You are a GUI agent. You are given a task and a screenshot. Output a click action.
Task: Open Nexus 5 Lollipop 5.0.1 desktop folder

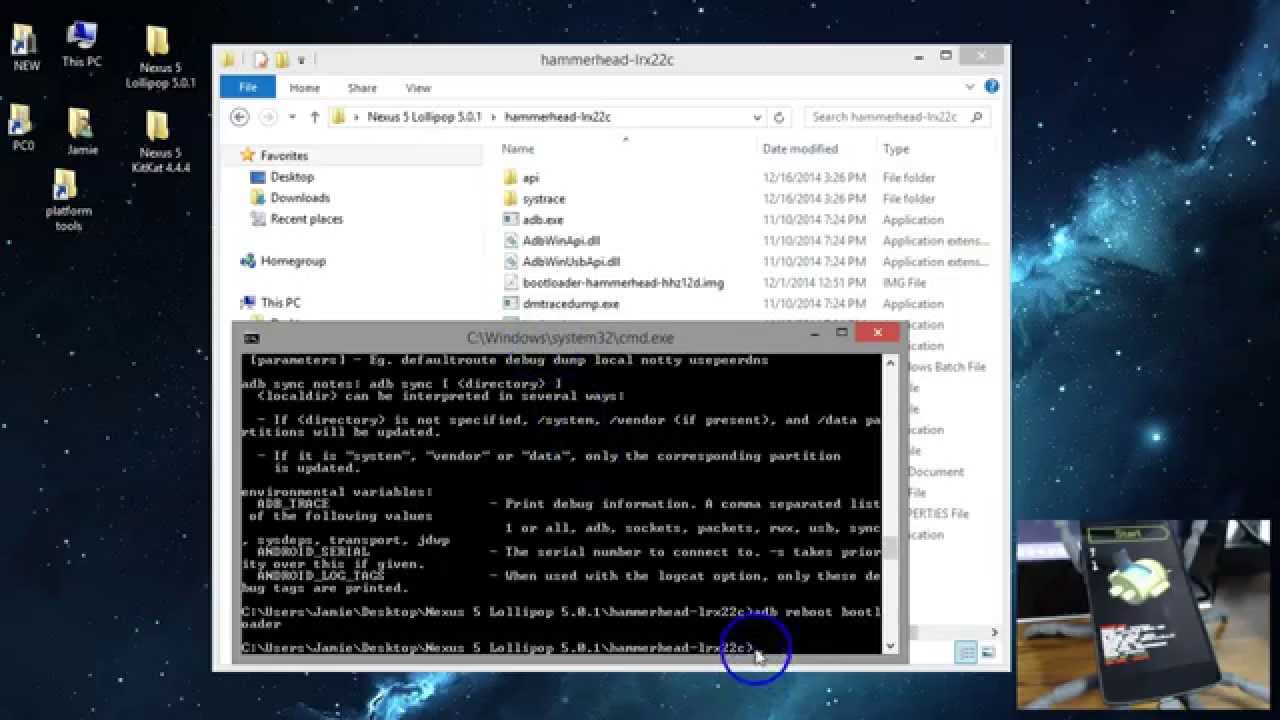(160, 56)
